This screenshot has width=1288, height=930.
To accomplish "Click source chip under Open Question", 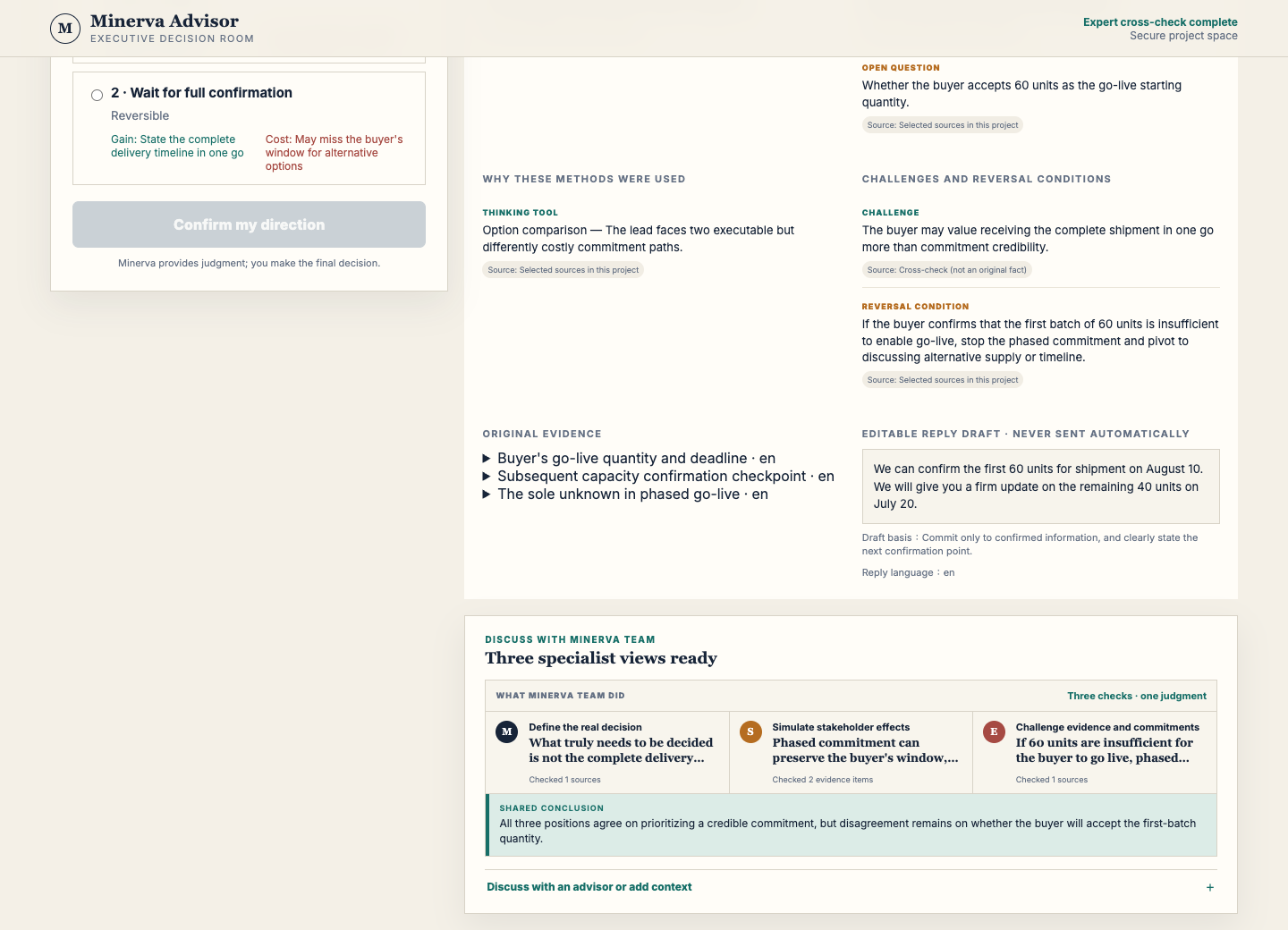I will click(943, 125).
